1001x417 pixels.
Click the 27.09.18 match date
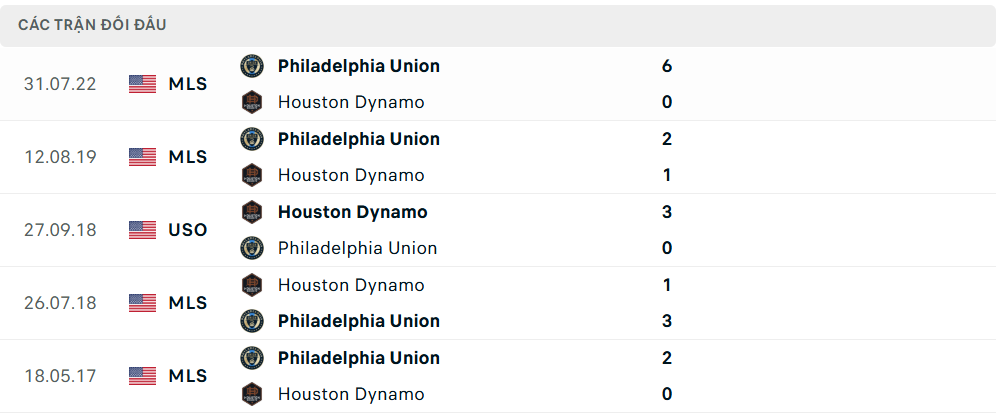pyautogui.click(x=60, y=230)
